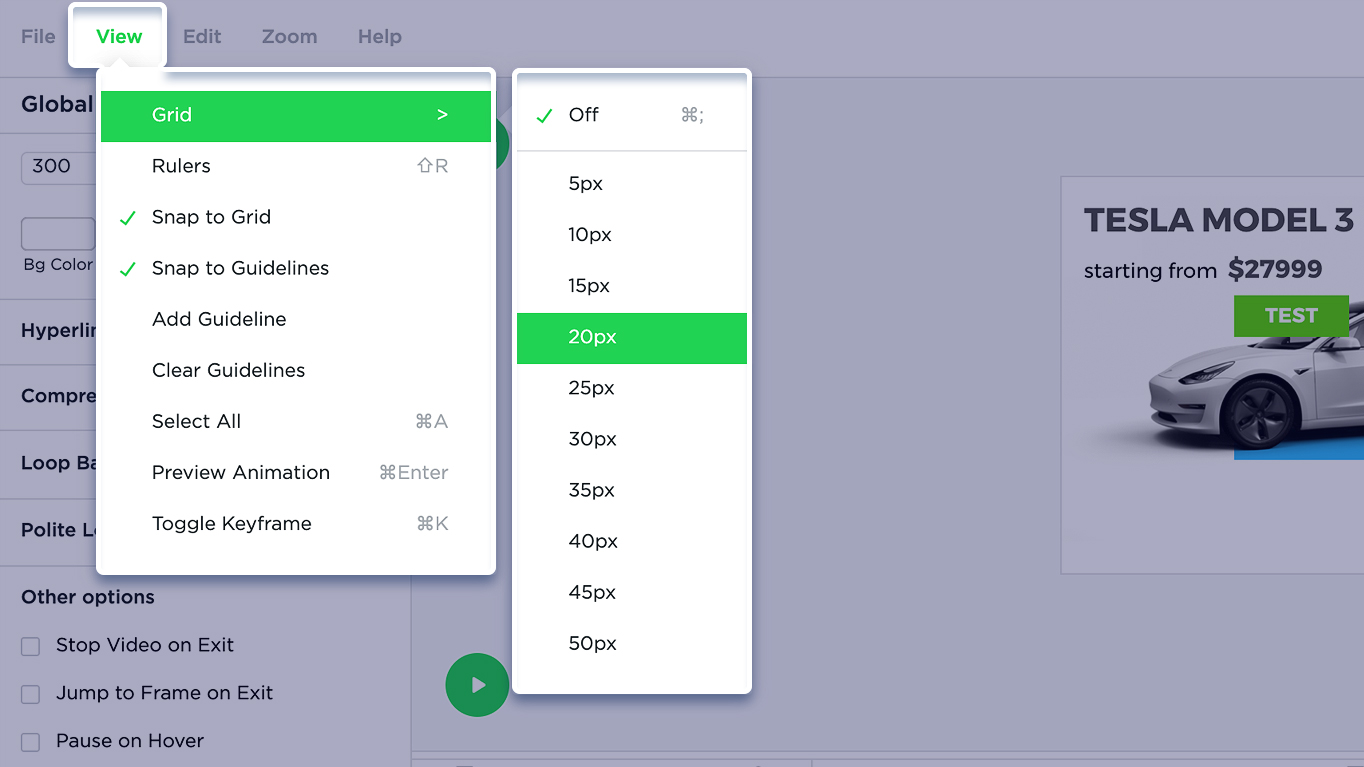Click the width field showing 300
Viewport: 1364px width, 767px height.
[x=59, y=168]
